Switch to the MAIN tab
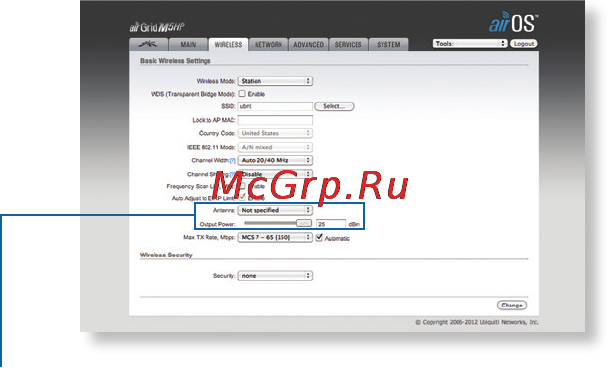The image size is (609, 368). click(188, 45)
